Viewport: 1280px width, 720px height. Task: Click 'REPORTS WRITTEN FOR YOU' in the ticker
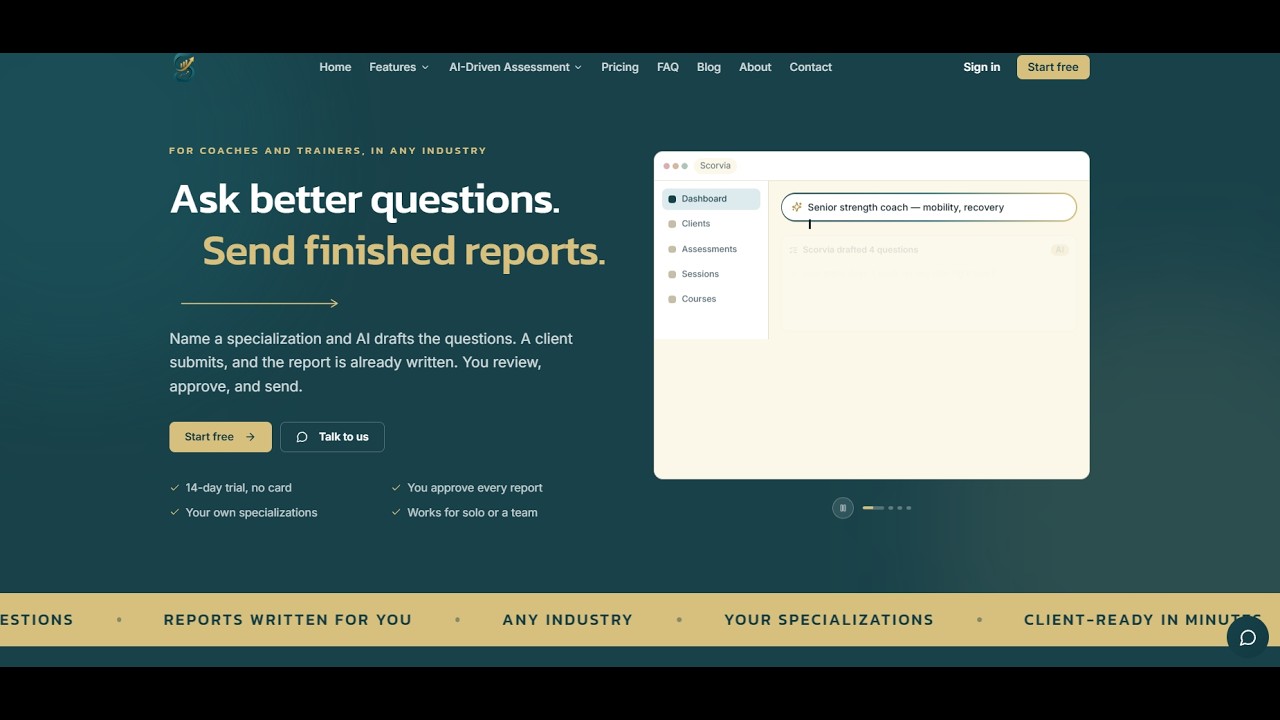click(x=288, y=620)
